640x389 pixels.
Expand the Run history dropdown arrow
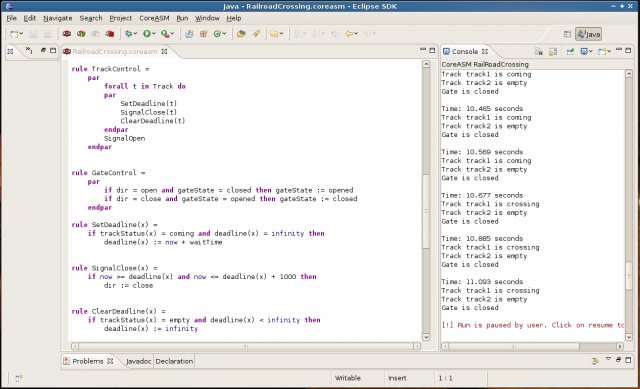154,34
